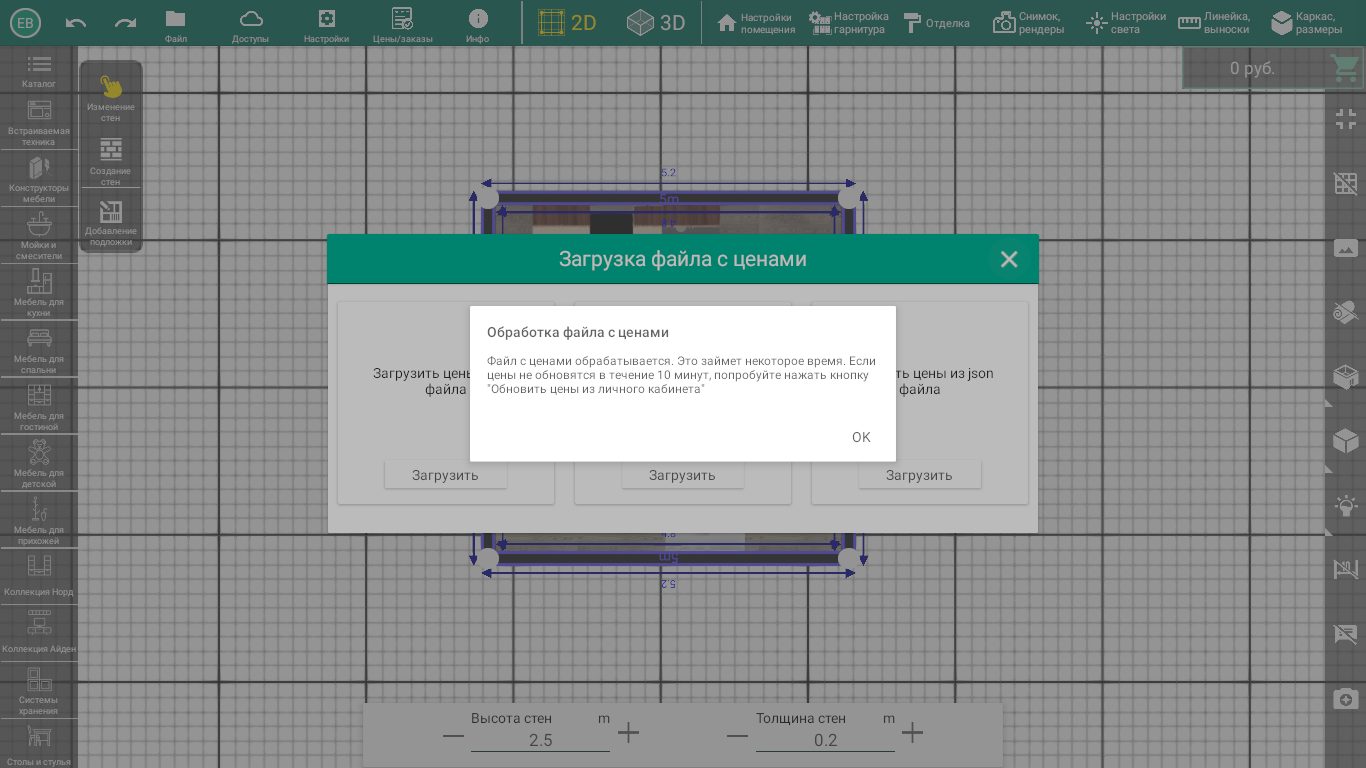Click the solid cube icon in right sidebar
This screenshot has height=768, width=1366.
click(1346, 441)
